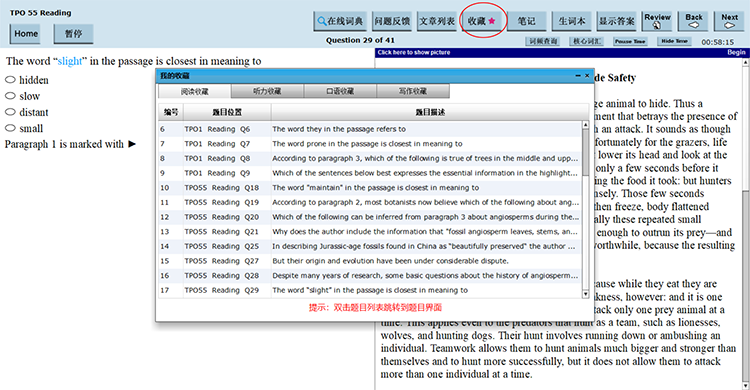Go to previous question with Back arrow
Viewport: 750px width, 390px height.
(694, 21)
